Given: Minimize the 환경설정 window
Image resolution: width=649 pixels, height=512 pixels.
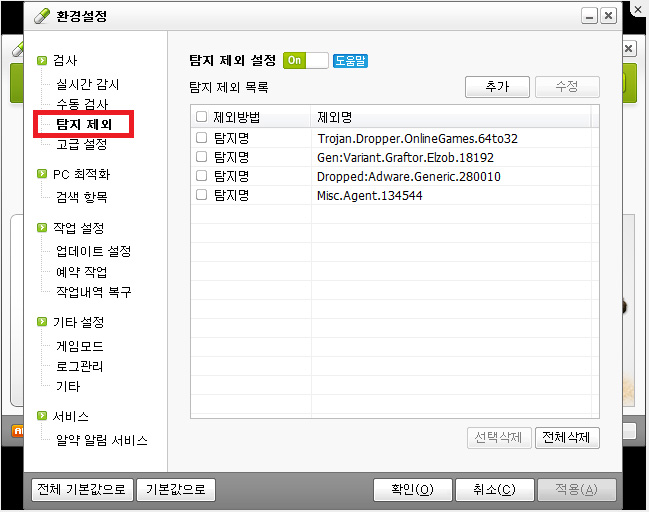Looking at the screenshot, I should (589, 16).
